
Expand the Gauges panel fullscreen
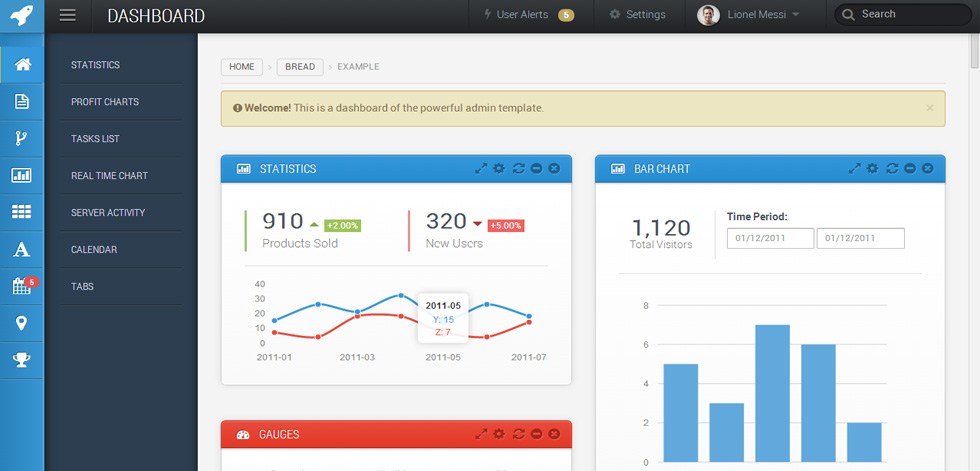[481, 434]
